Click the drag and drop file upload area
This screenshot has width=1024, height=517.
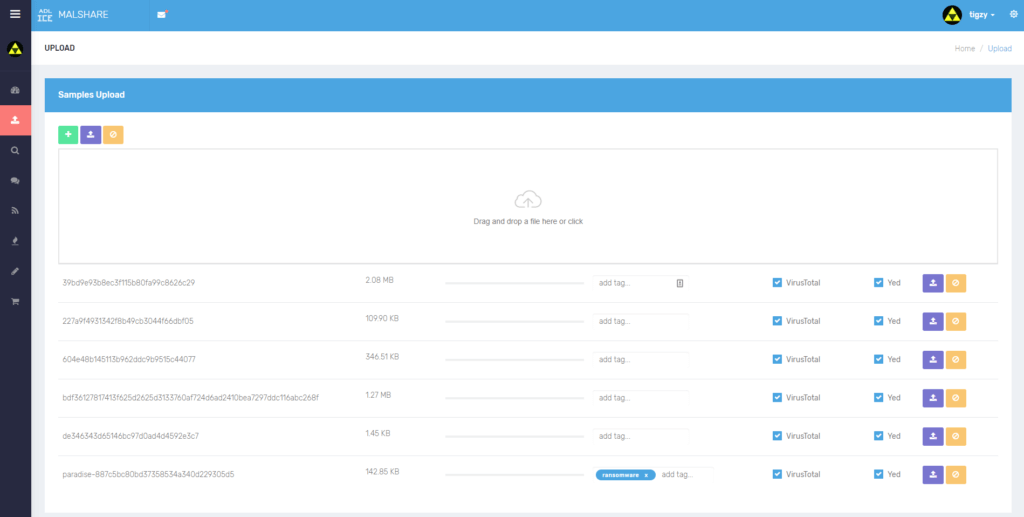click(527, 206)
